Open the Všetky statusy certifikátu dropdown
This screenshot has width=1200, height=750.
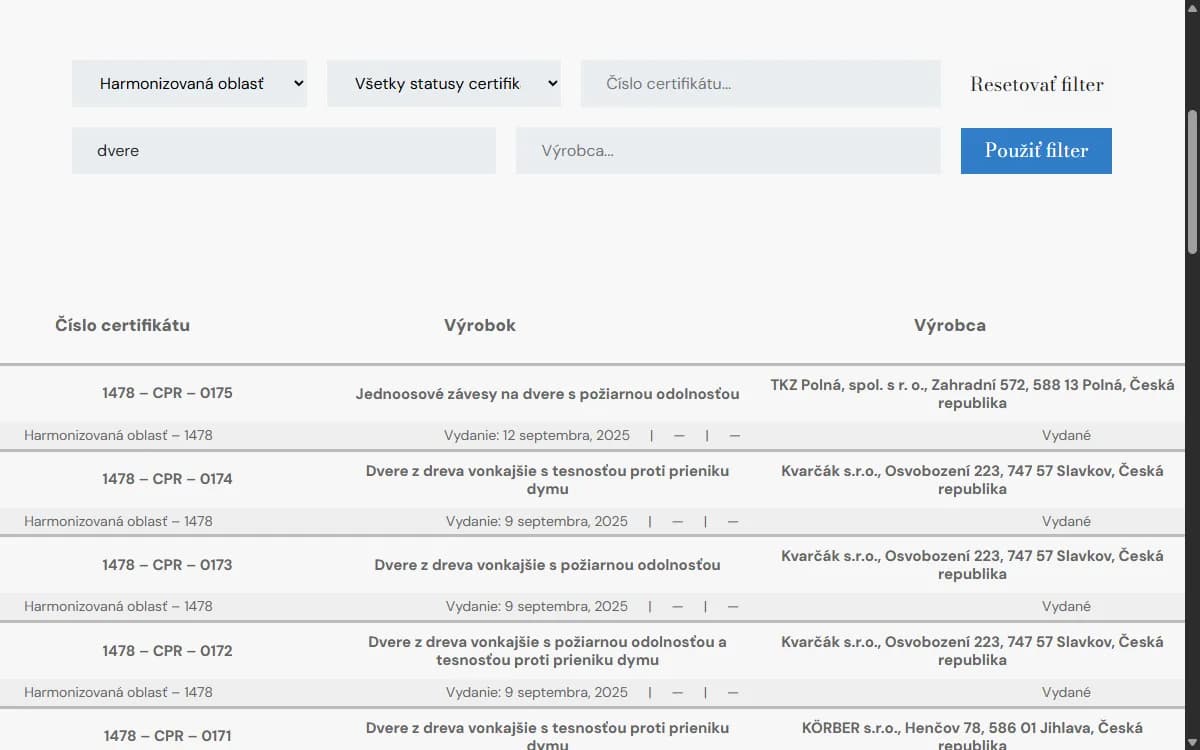coord(444,84)
